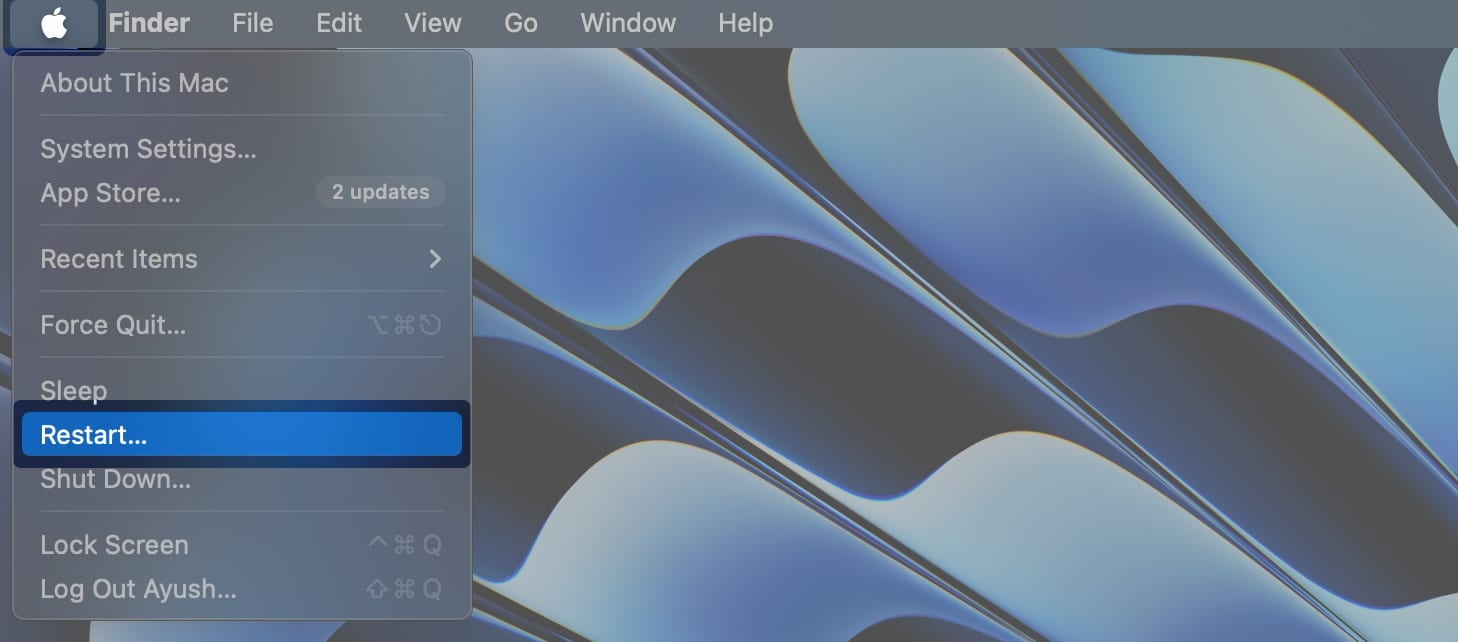Open the Help menu

(x=745, y=23)
